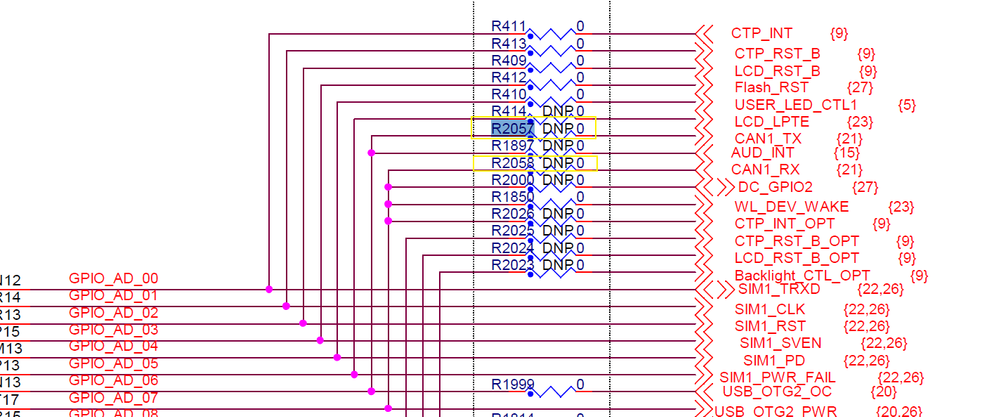Select the R2023 resistor label
Viewport: 999px width, 417px height.
(512, 264)
